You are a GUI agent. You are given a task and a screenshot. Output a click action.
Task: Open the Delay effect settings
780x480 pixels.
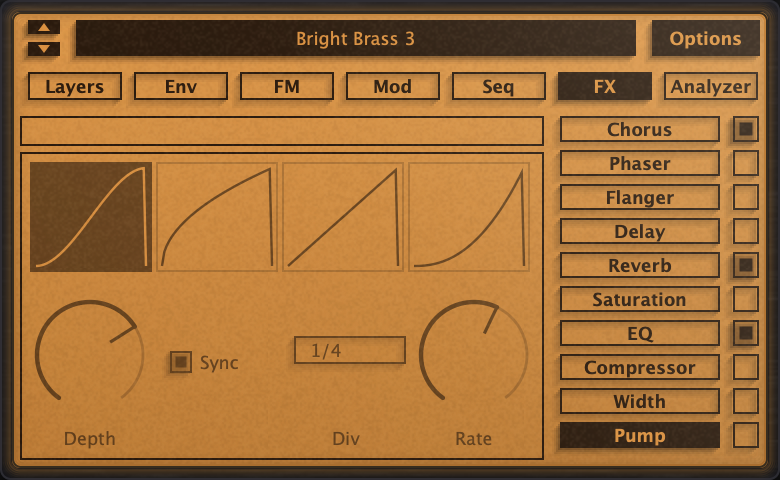coord(639,231)
